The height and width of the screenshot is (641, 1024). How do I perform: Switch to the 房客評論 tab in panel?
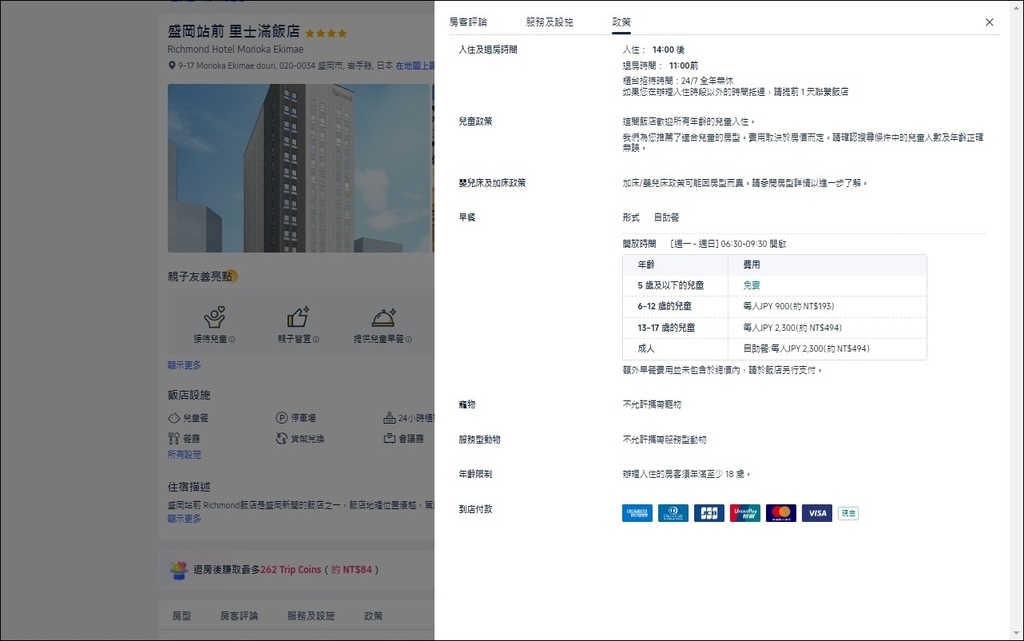click(x=468, y=22)
